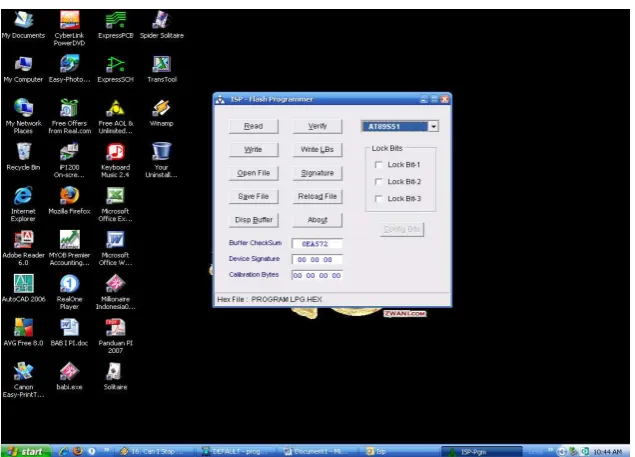Open the Solitaire desktop shortcut
The width and height of the screenshot is (635, 457).
point(115,376)
